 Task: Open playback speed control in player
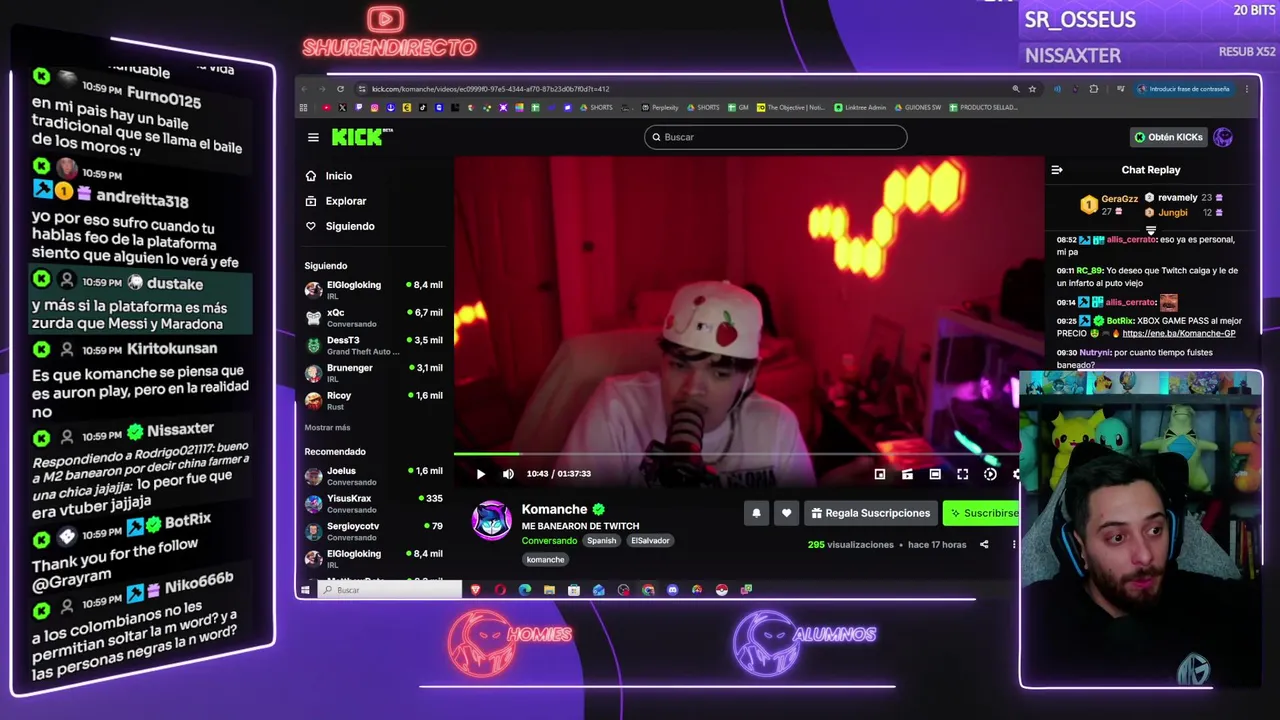(990, 474)
